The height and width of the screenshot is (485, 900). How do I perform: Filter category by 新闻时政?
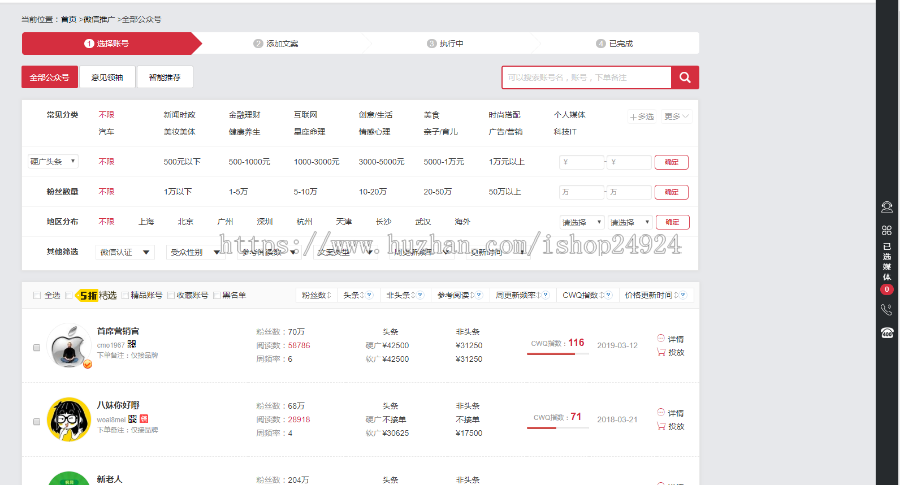(180, 115)
